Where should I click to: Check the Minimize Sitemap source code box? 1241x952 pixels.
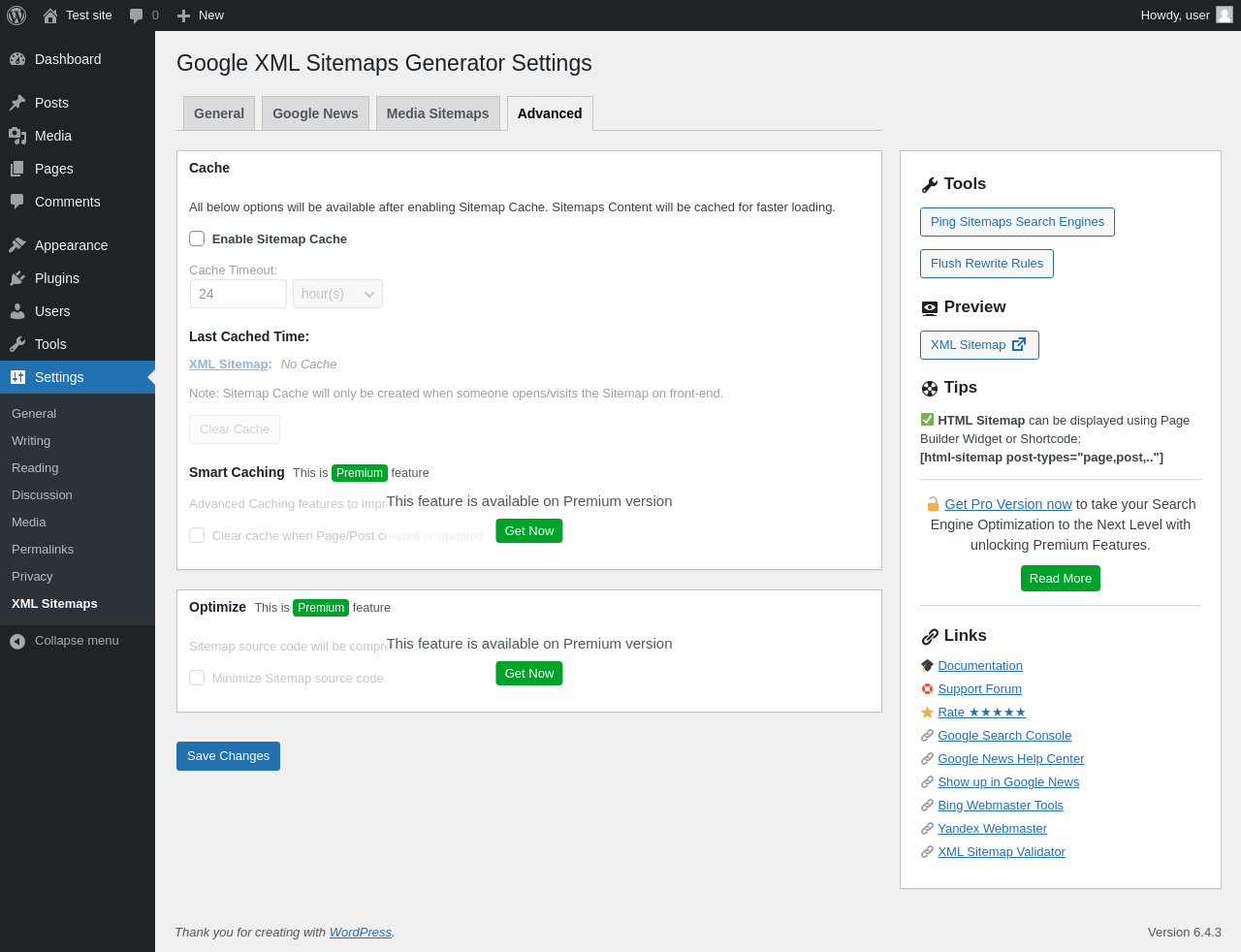coord(197,678)
